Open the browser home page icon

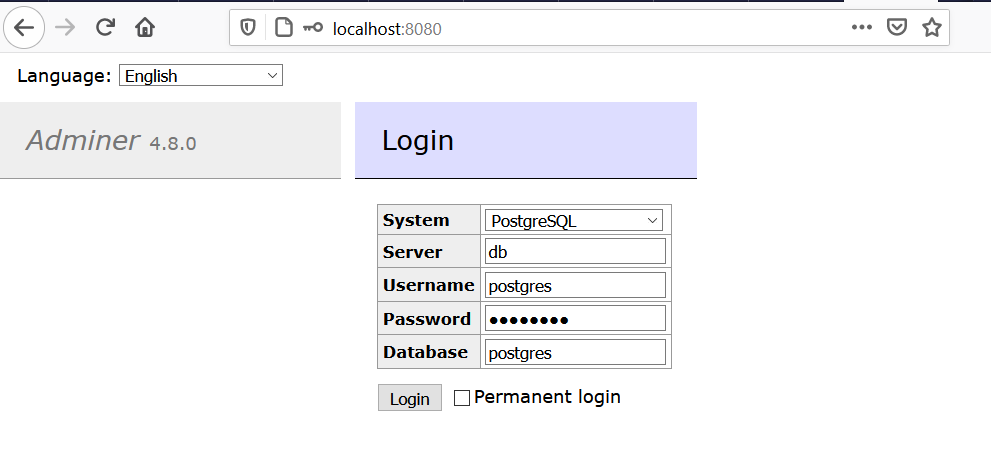pos(145,27)
